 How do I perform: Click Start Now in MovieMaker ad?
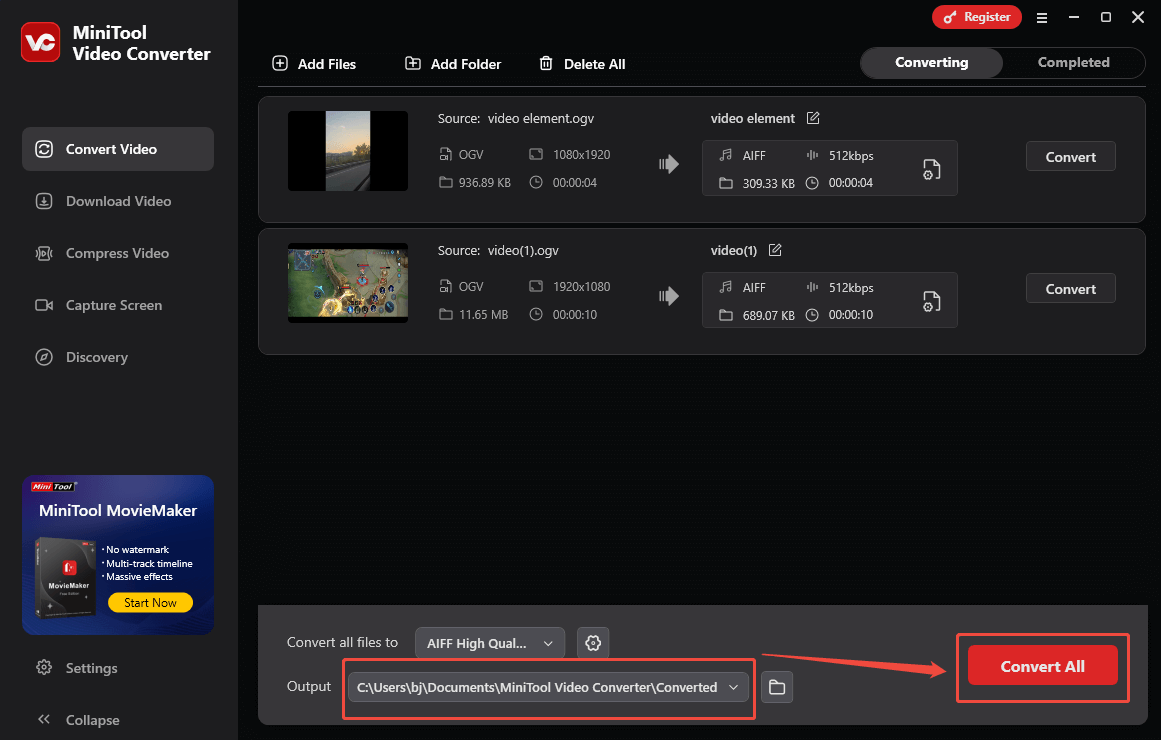(x=150, y=603)
